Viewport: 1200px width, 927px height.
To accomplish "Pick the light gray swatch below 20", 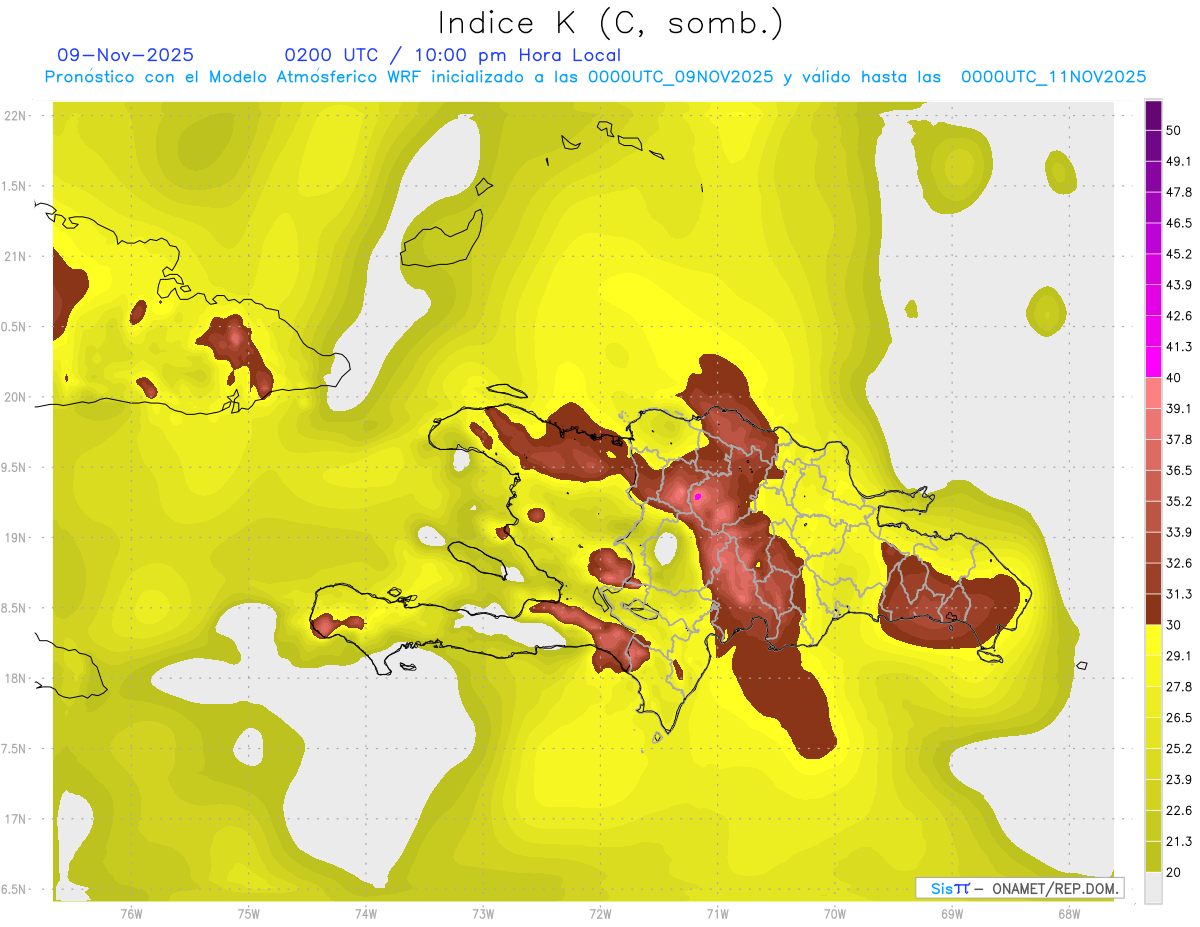I will pos(1153,888).
